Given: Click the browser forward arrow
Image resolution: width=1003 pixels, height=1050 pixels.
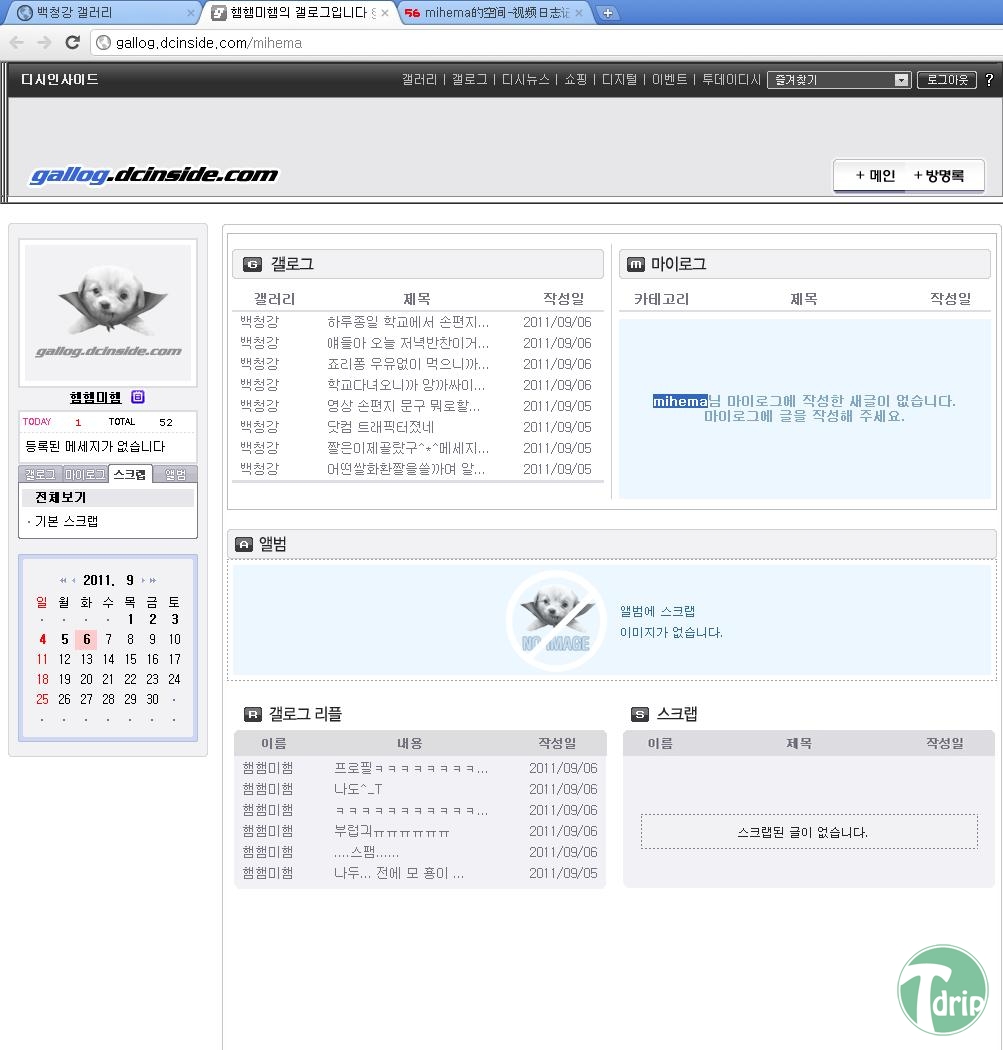Looking at the screenshot, I should click(x=45, y=43).
